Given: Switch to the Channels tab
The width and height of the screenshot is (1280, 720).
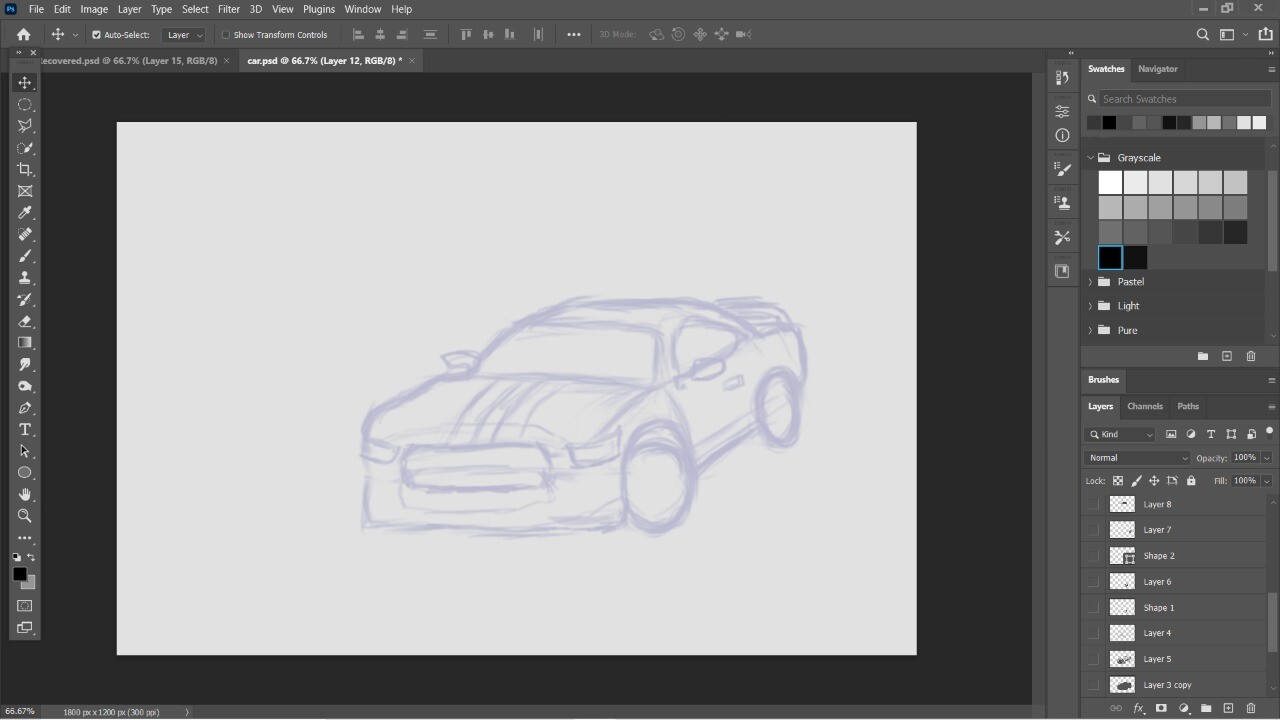Looking at the screenshot, I should click(1145, 406).
